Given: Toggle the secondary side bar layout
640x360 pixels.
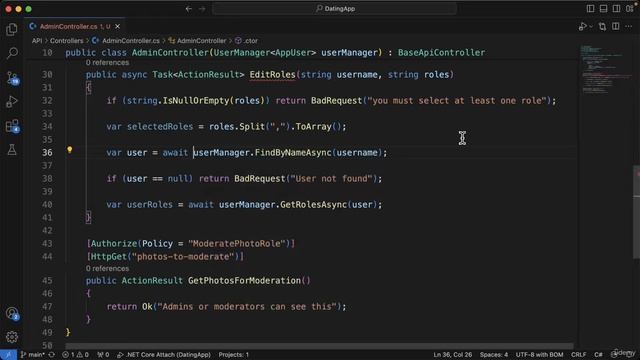Looking at the screenshot, I should (x=616, y=9).
